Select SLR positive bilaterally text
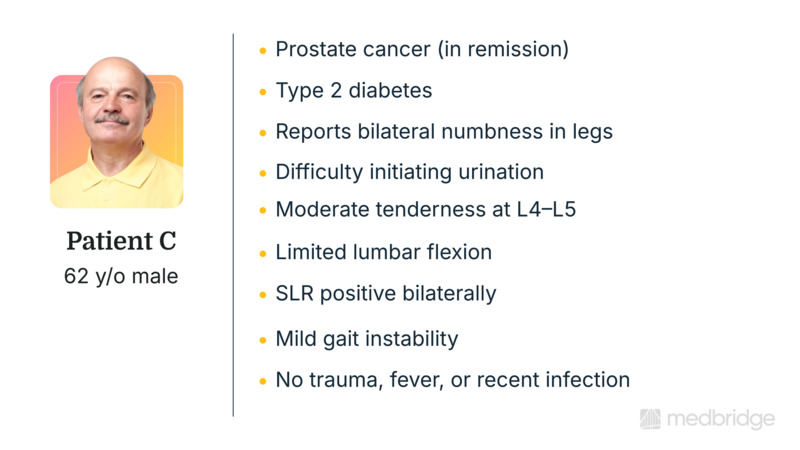 point(386,294)
